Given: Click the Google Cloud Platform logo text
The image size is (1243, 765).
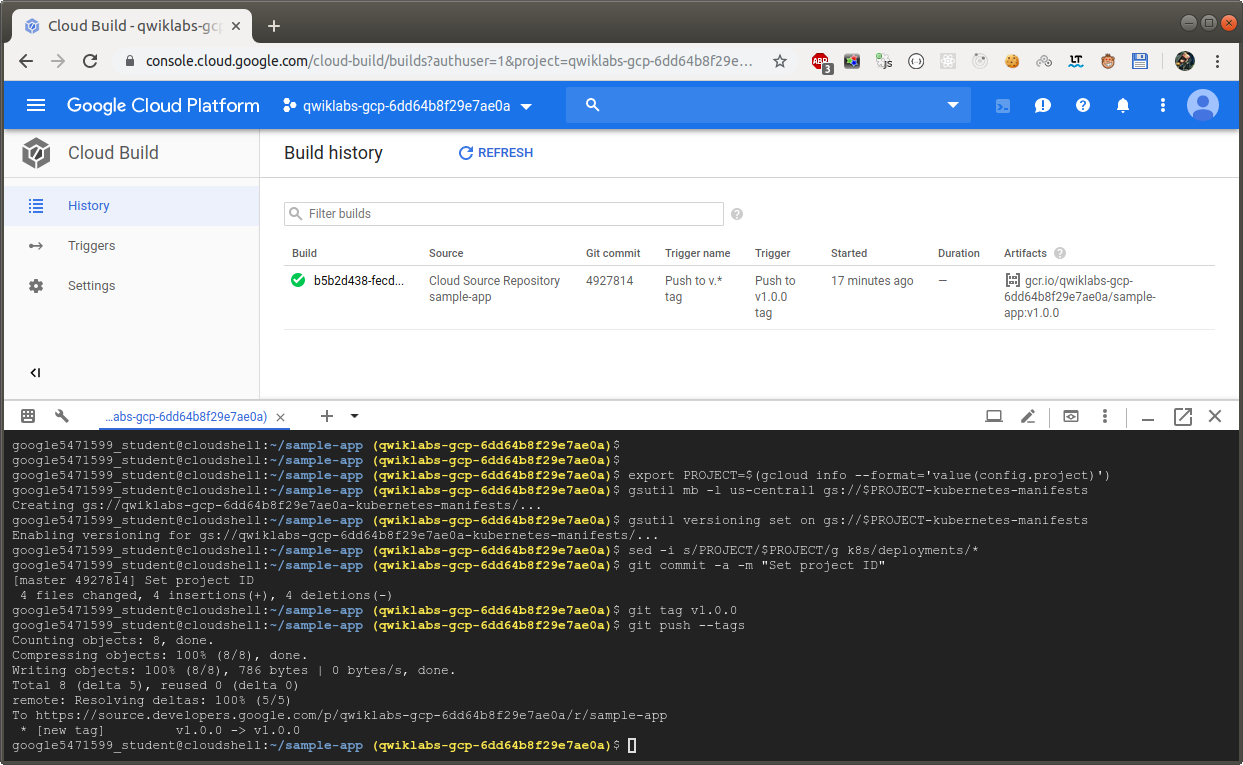Looking at the screenshot, I should [x=163, y=105].
